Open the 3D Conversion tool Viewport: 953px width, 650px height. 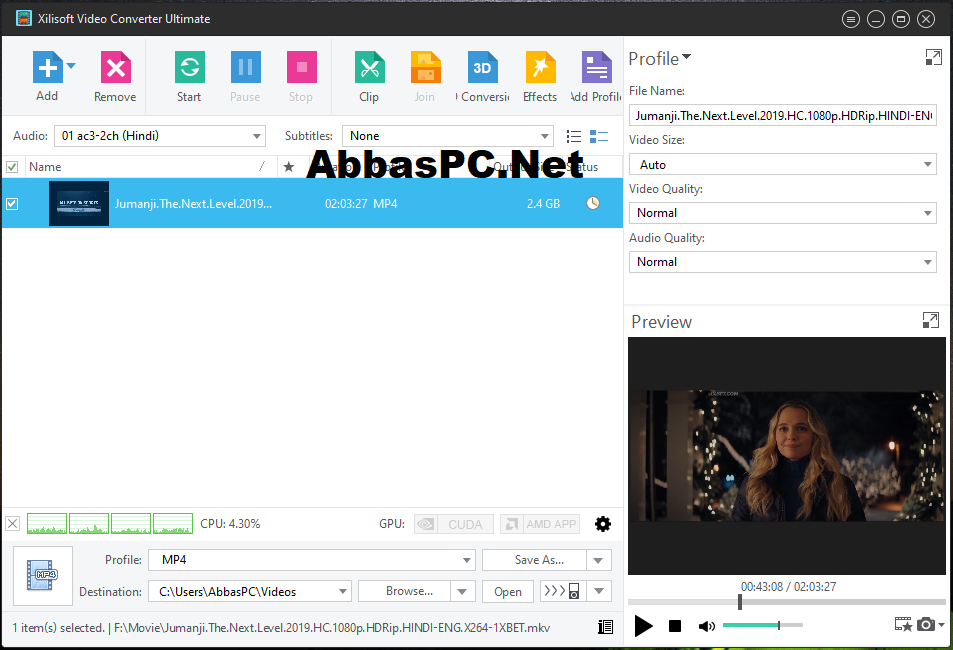tap(483, 67)
